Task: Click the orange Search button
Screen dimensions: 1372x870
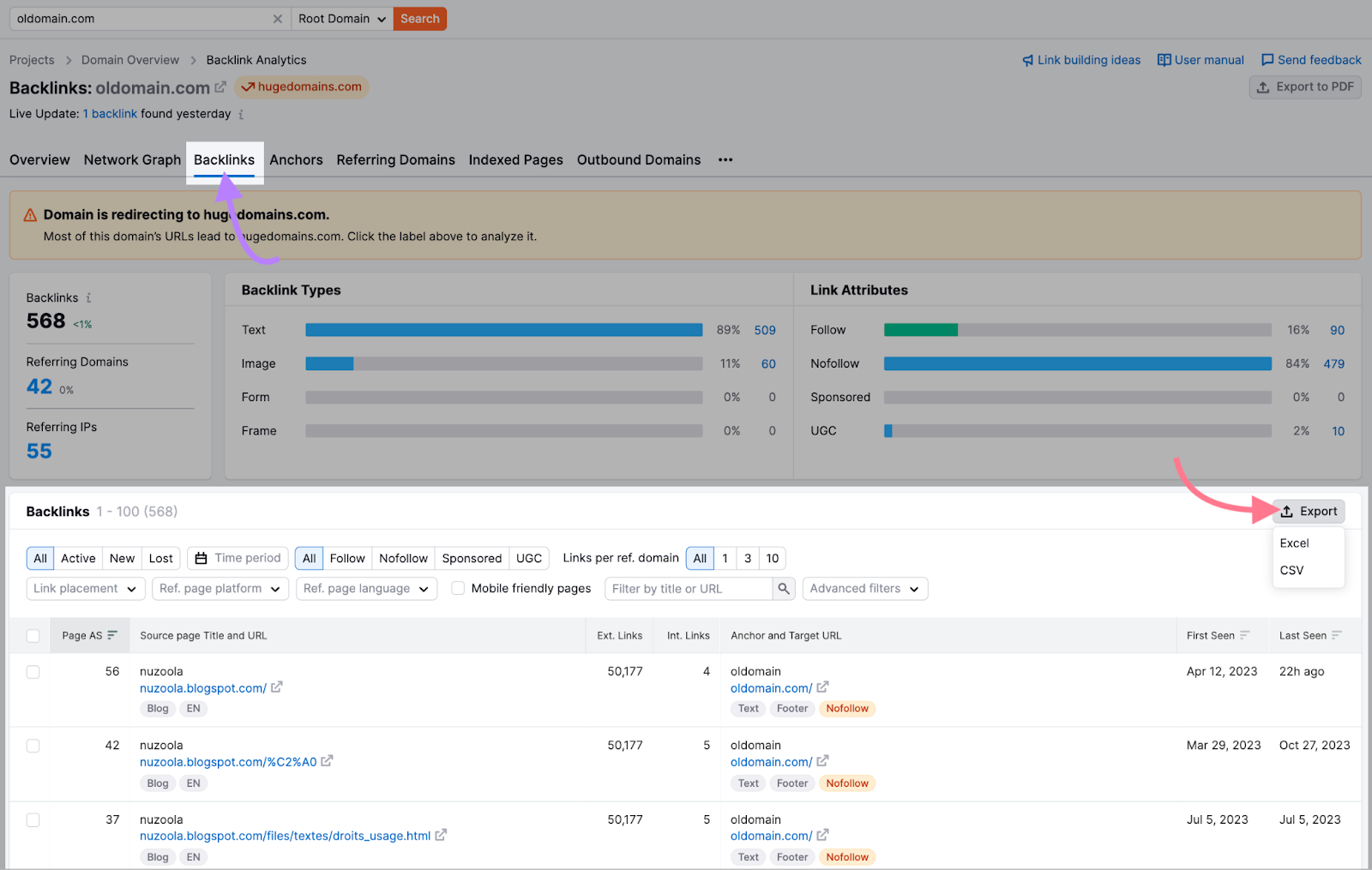Action: [419, 18]
